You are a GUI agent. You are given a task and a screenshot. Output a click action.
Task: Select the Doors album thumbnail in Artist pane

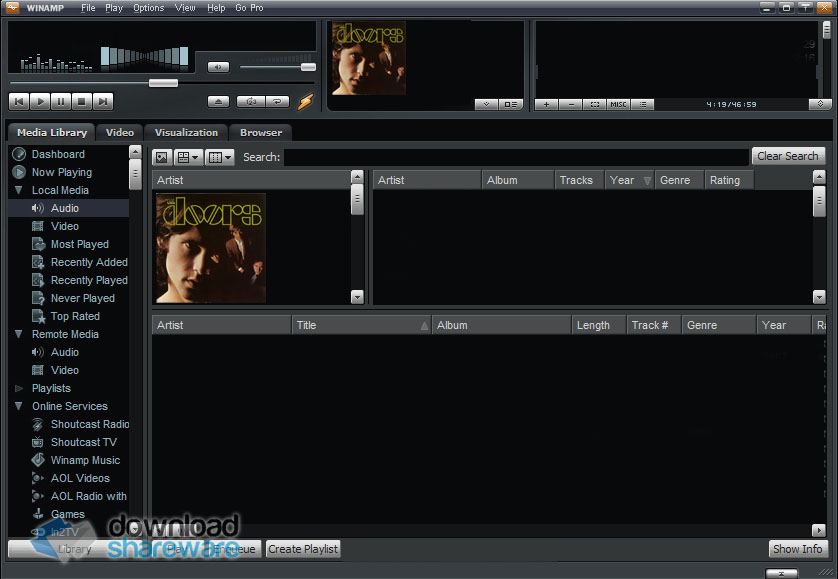coord(211,248)
